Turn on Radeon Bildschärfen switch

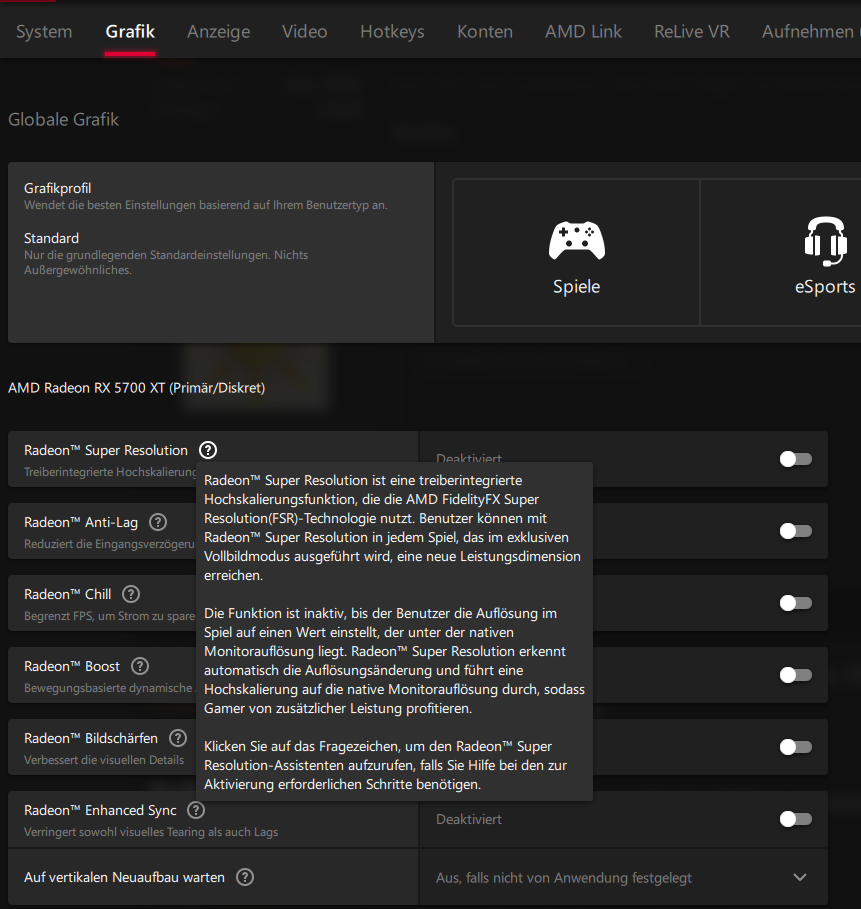click(795, 747)
